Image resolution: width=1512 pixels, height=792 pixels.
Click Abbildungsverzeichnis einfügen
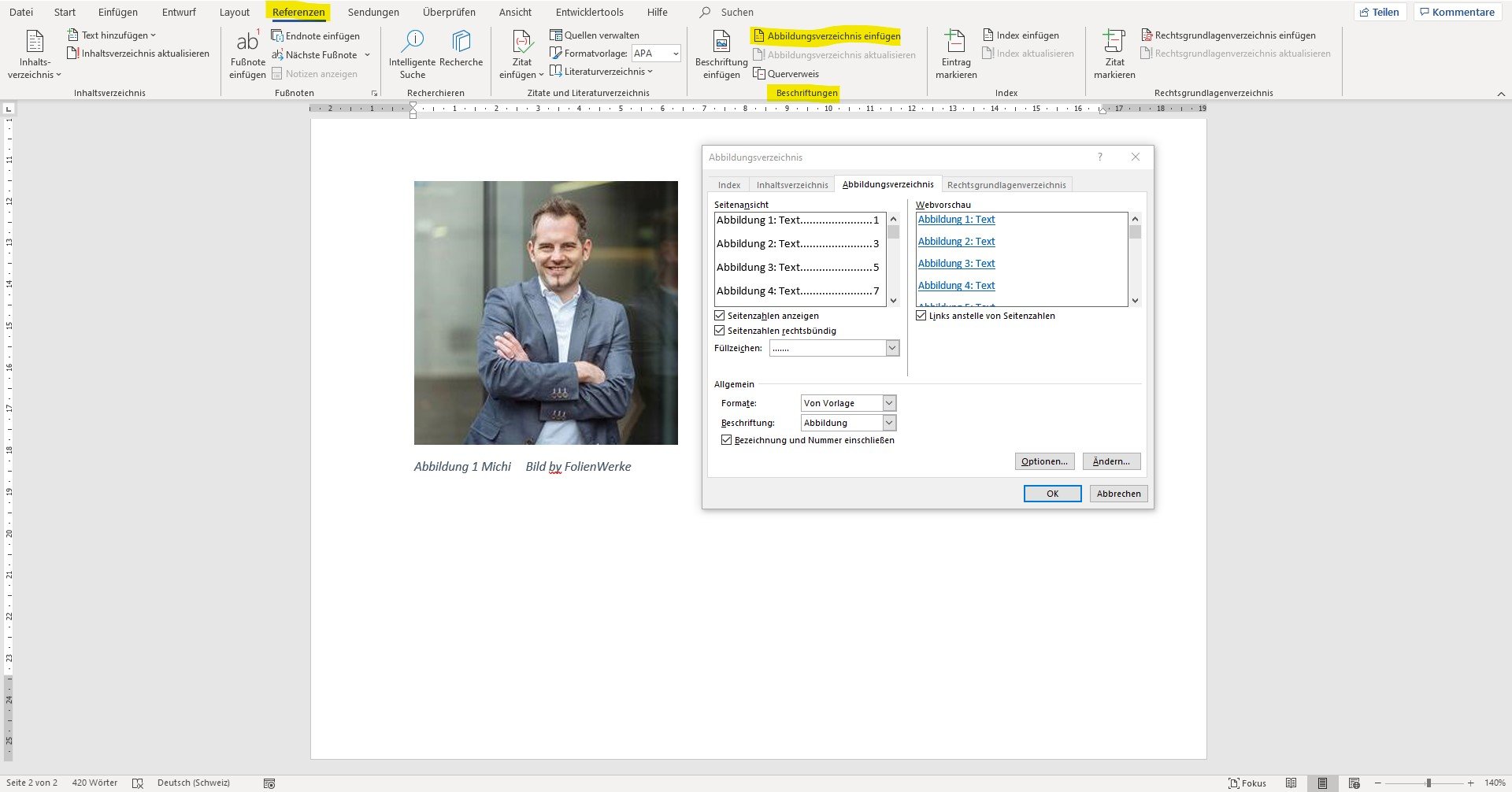(x=827, y=36)
